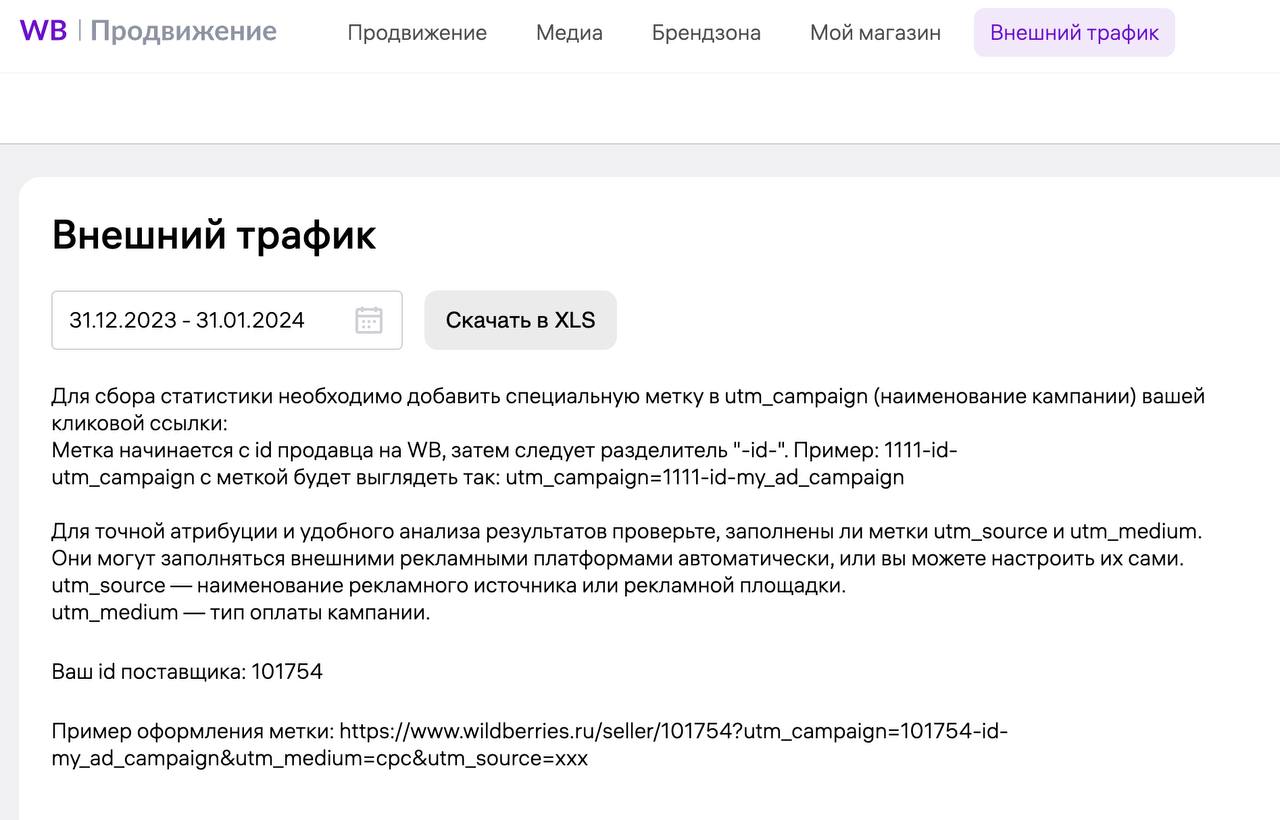Open the Продвижение navigation tab

click(417, 33)
